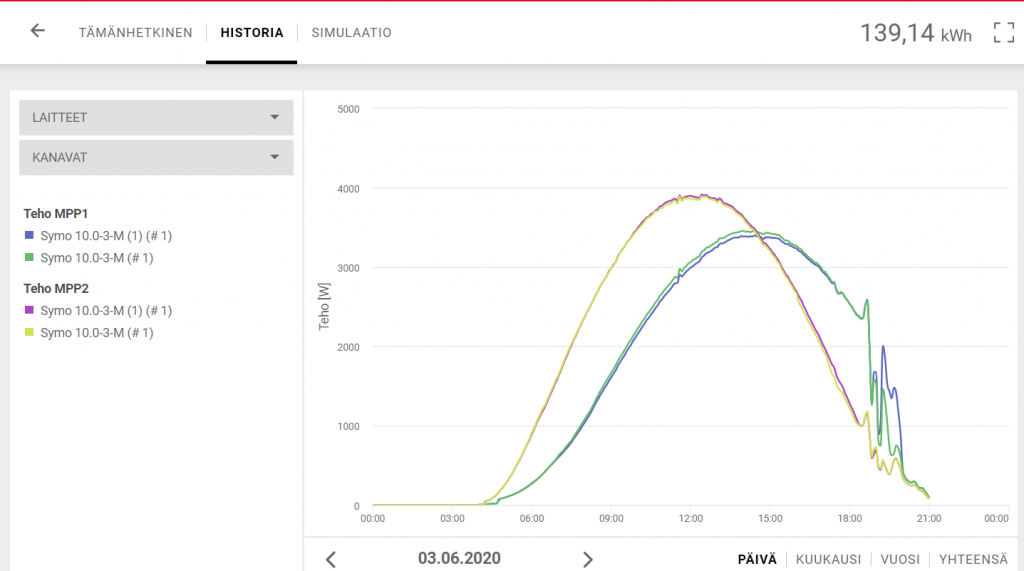Click the back arrow icon
Screen dimensions: 1024x571
[38, 31]
